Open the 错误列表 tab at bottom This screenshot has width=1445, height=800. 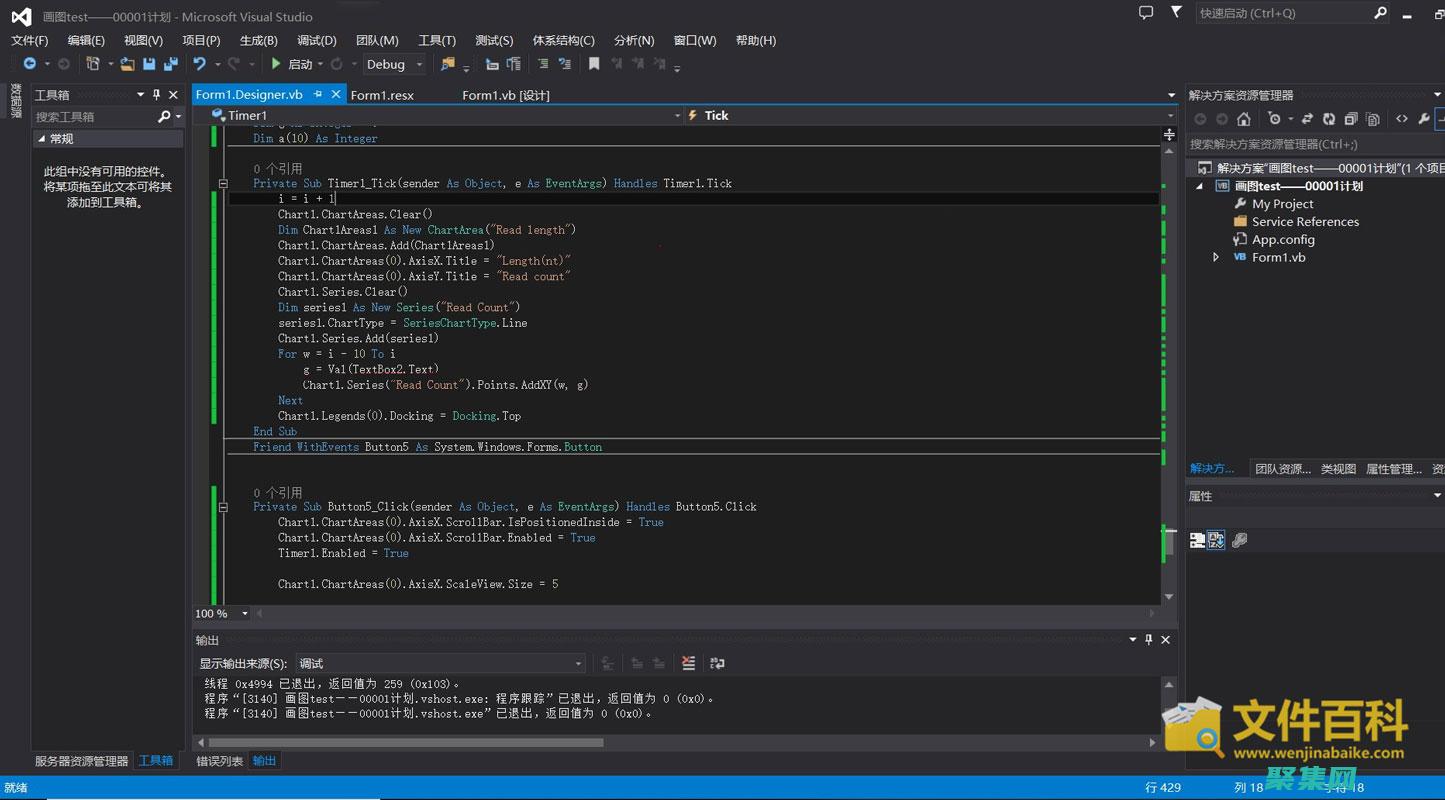219,761
